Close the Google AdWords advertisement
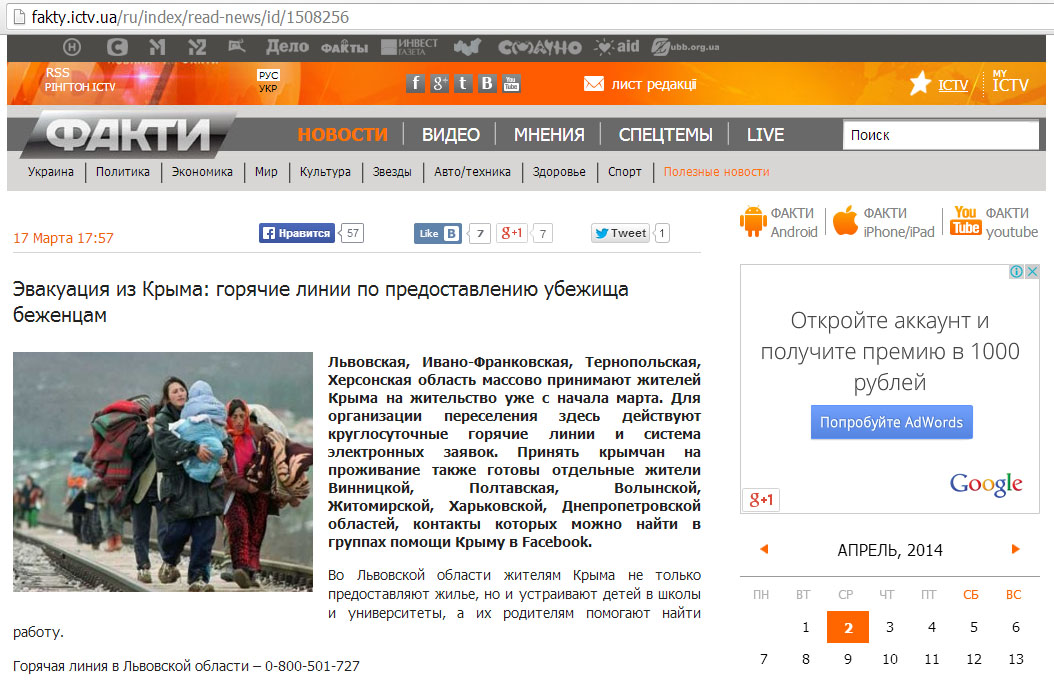Image resolution: width=1054 pixels, height=681 pixels. [1031, 272]
